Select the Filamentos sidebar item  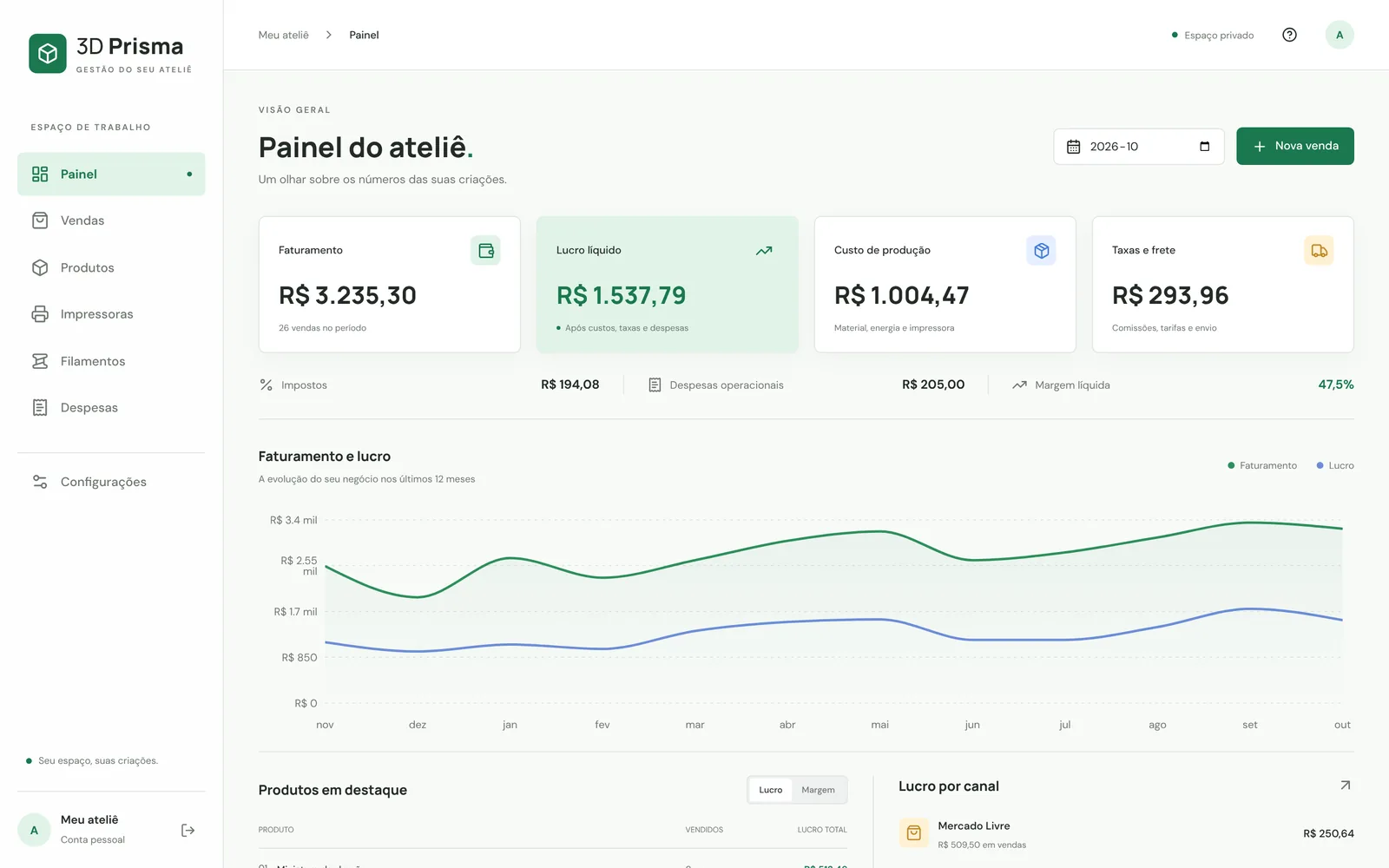(111, 361)
